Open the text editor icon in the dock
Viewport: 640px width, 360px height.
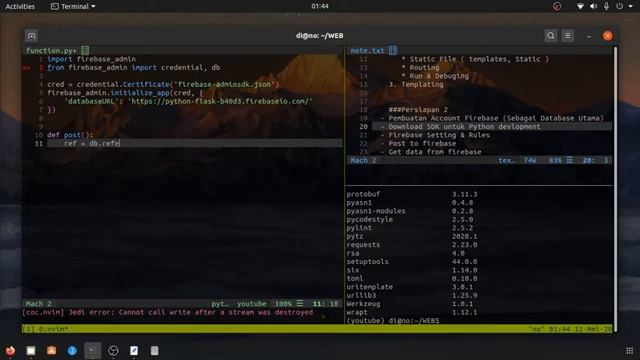(134, 351)
